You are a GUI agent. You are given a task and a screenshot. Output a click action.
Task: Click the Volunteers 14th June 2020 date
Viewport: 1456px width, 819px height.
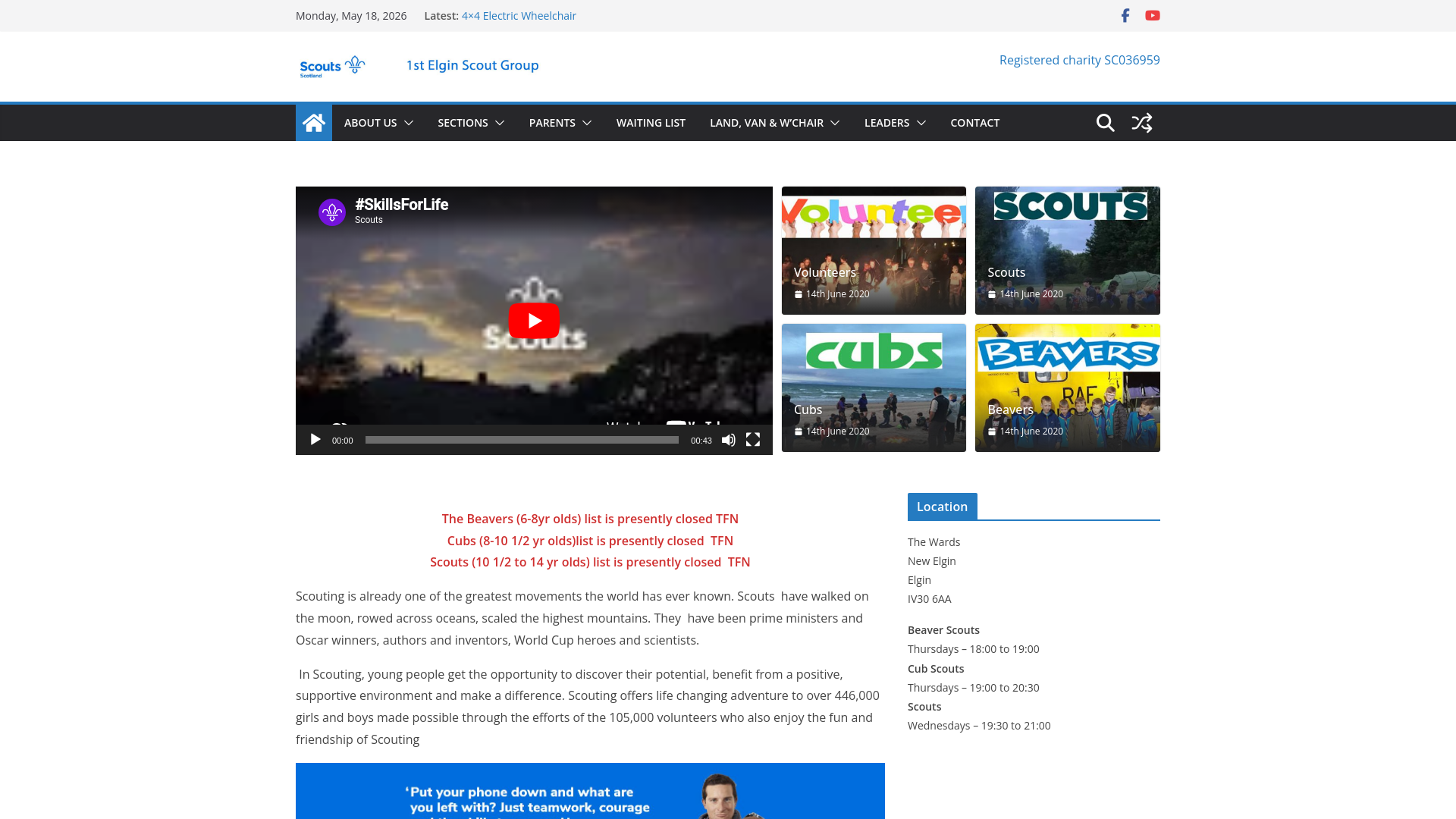(x=837, y=294)
